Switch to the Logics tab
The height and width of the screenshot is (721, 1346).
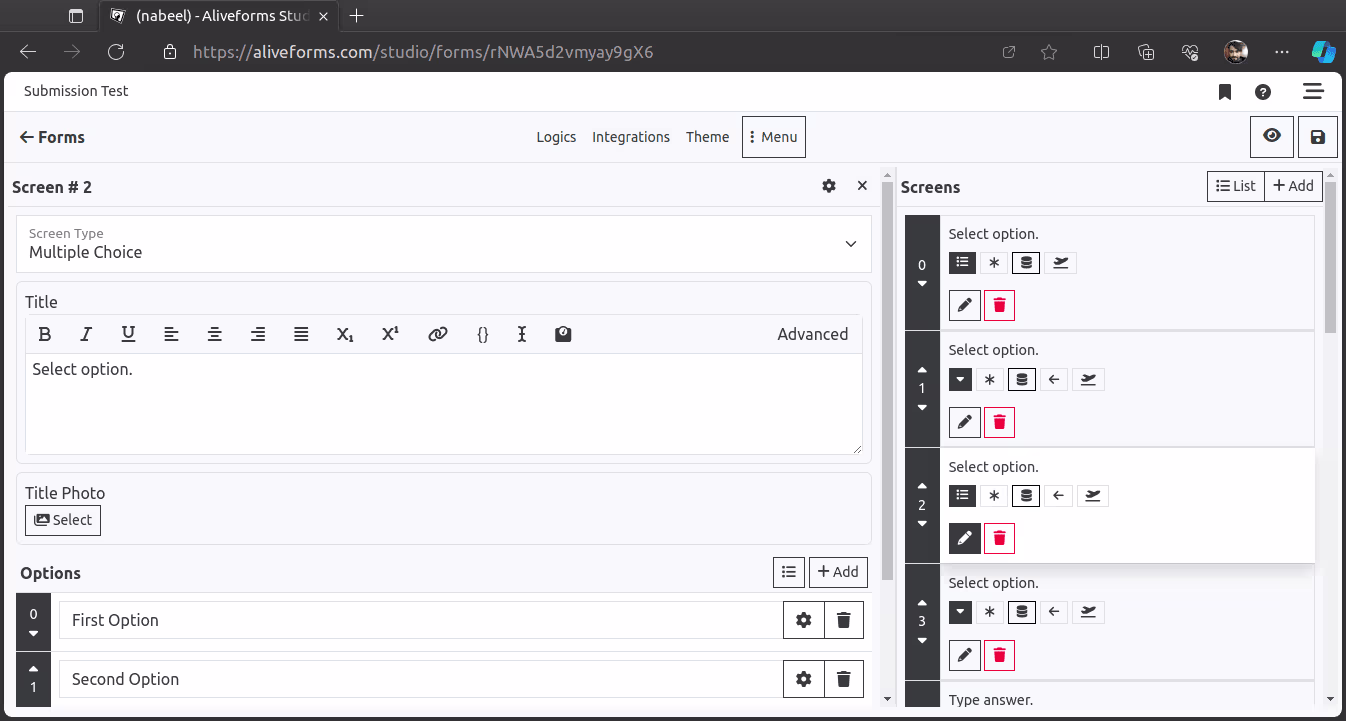(x=556, y=137)
